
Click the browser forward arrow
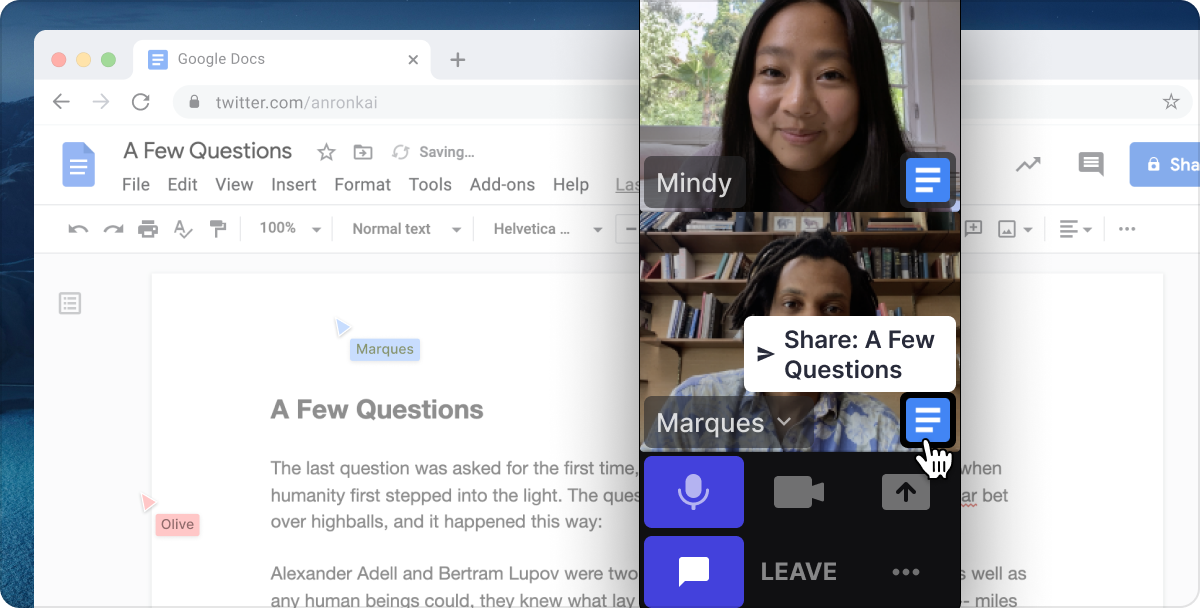(x=101, y=102)
